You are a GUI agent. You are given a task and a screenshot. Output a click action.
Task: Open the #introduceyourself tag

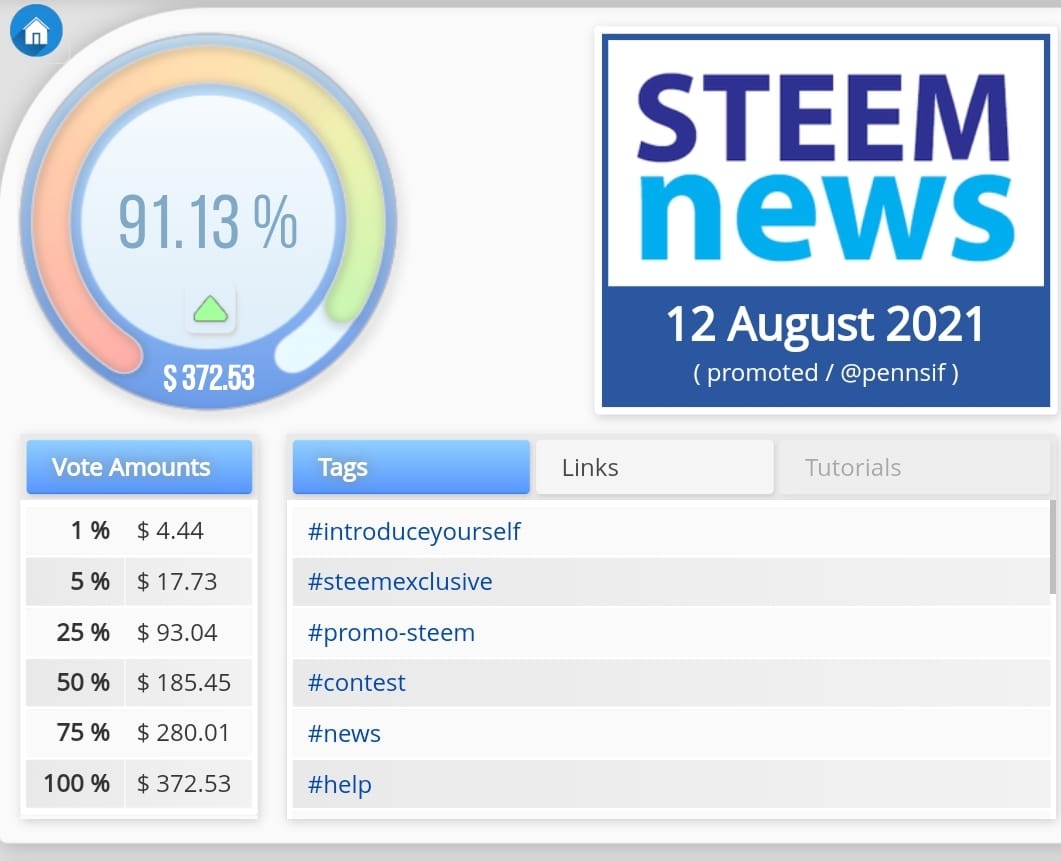pos(413,532)
